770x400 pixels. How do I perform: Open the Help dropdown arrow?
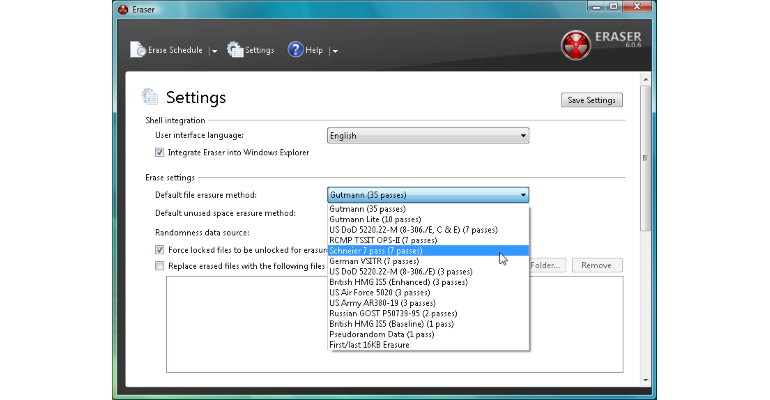pos(334,51)
